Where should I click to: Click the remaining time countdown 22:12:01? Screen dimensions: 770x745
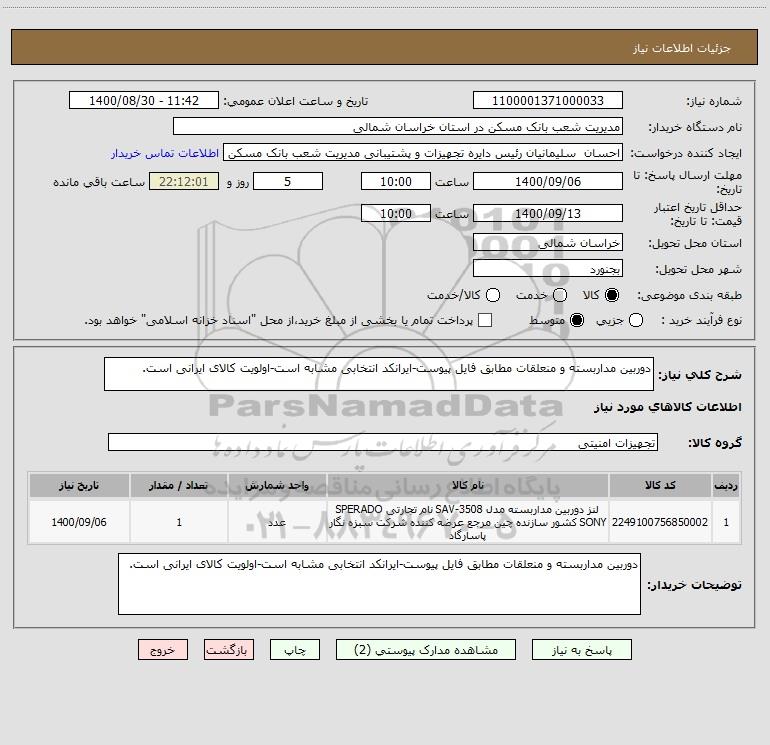[184, 182]
